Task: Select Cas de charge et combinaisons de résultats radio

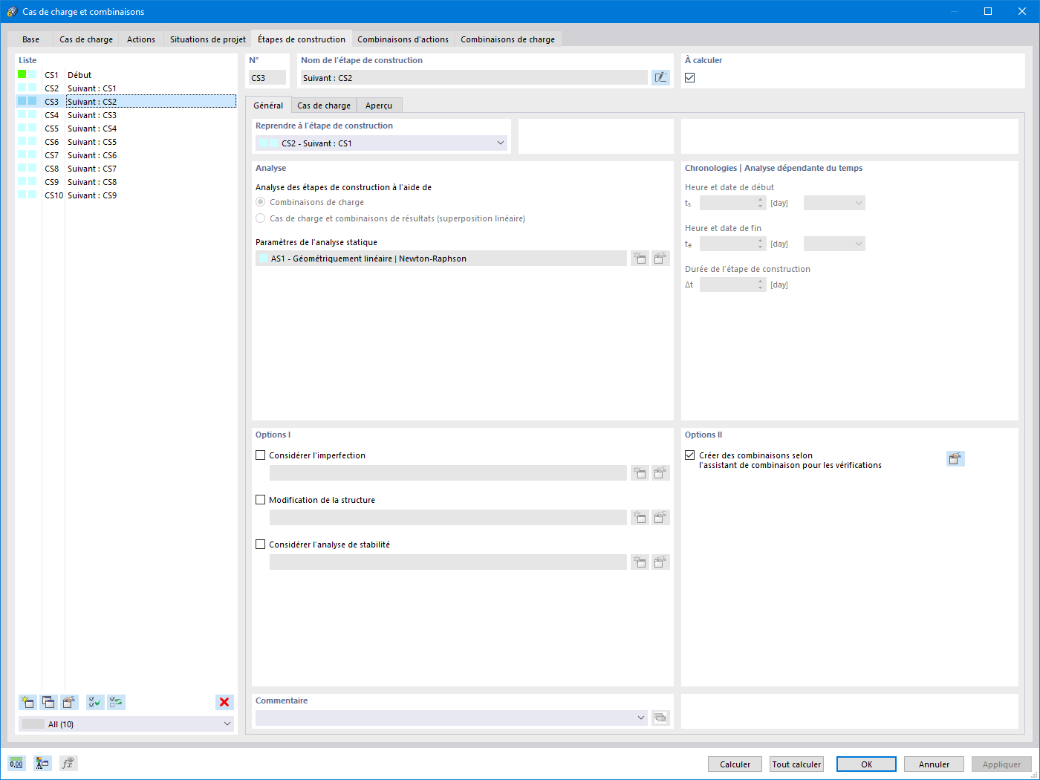Action: coord(260,218)
